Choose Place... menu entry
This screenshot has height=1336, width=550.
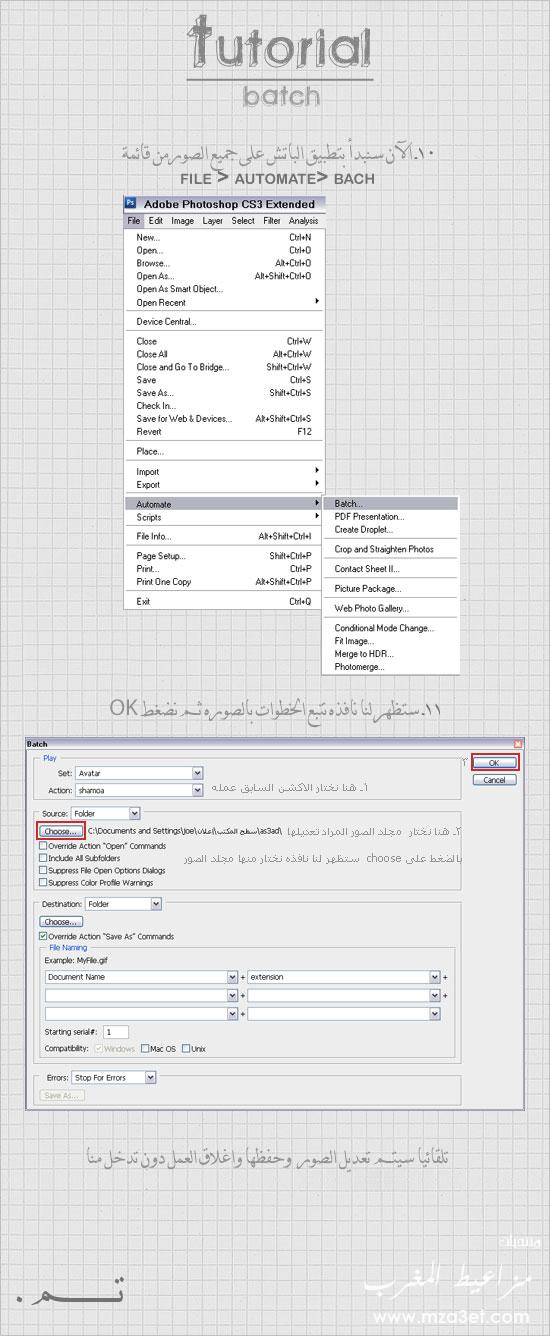tap(224, 452)
